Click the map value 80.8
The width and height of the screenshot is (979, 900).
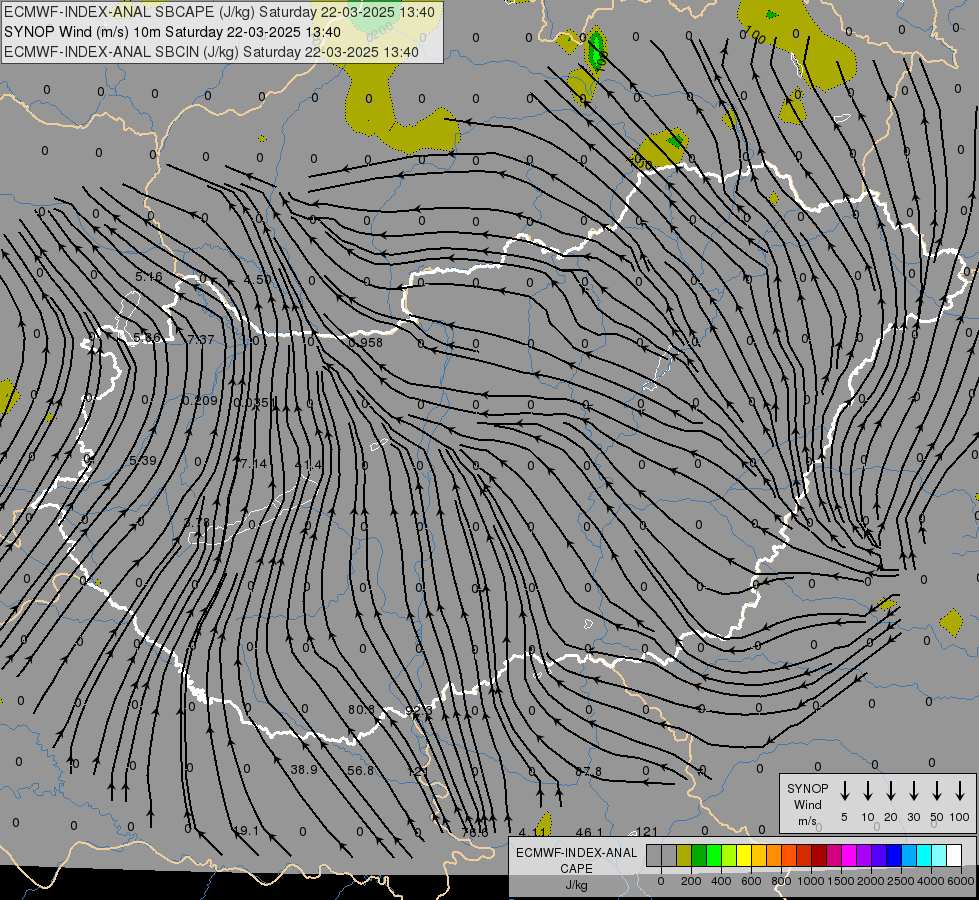point(362,710)
